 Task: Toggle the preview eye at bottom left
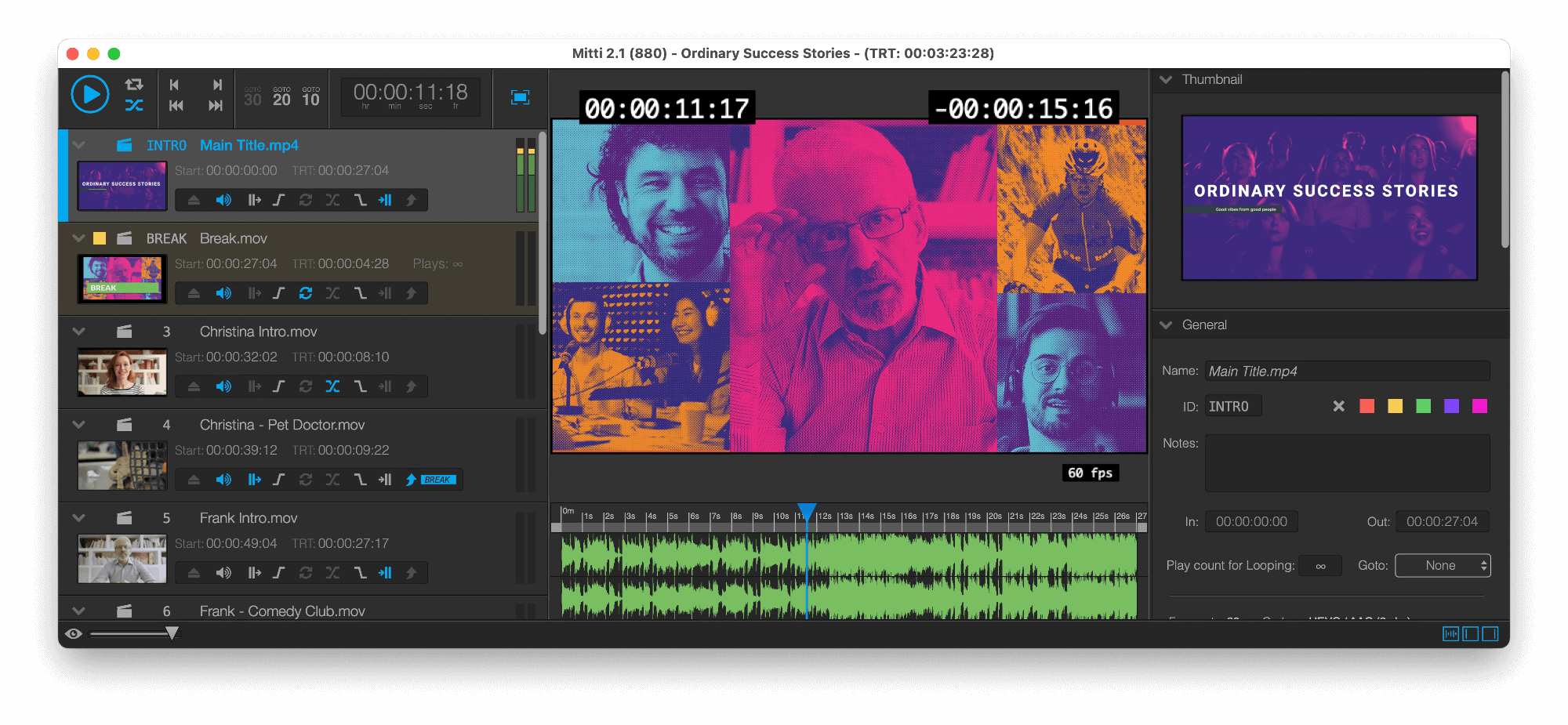tap(74, 632)
